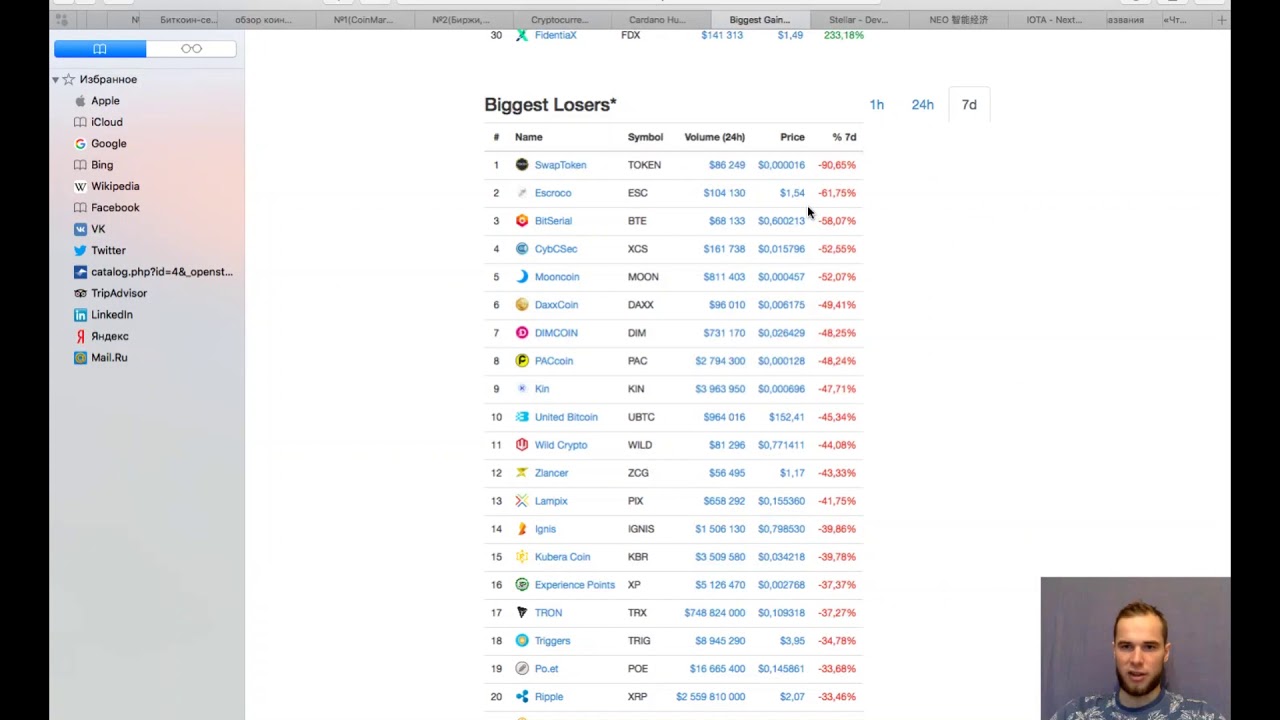Open the Mail.Ru bookmark
This screenshot has width=1280, height=720.
tap(109, 358)
